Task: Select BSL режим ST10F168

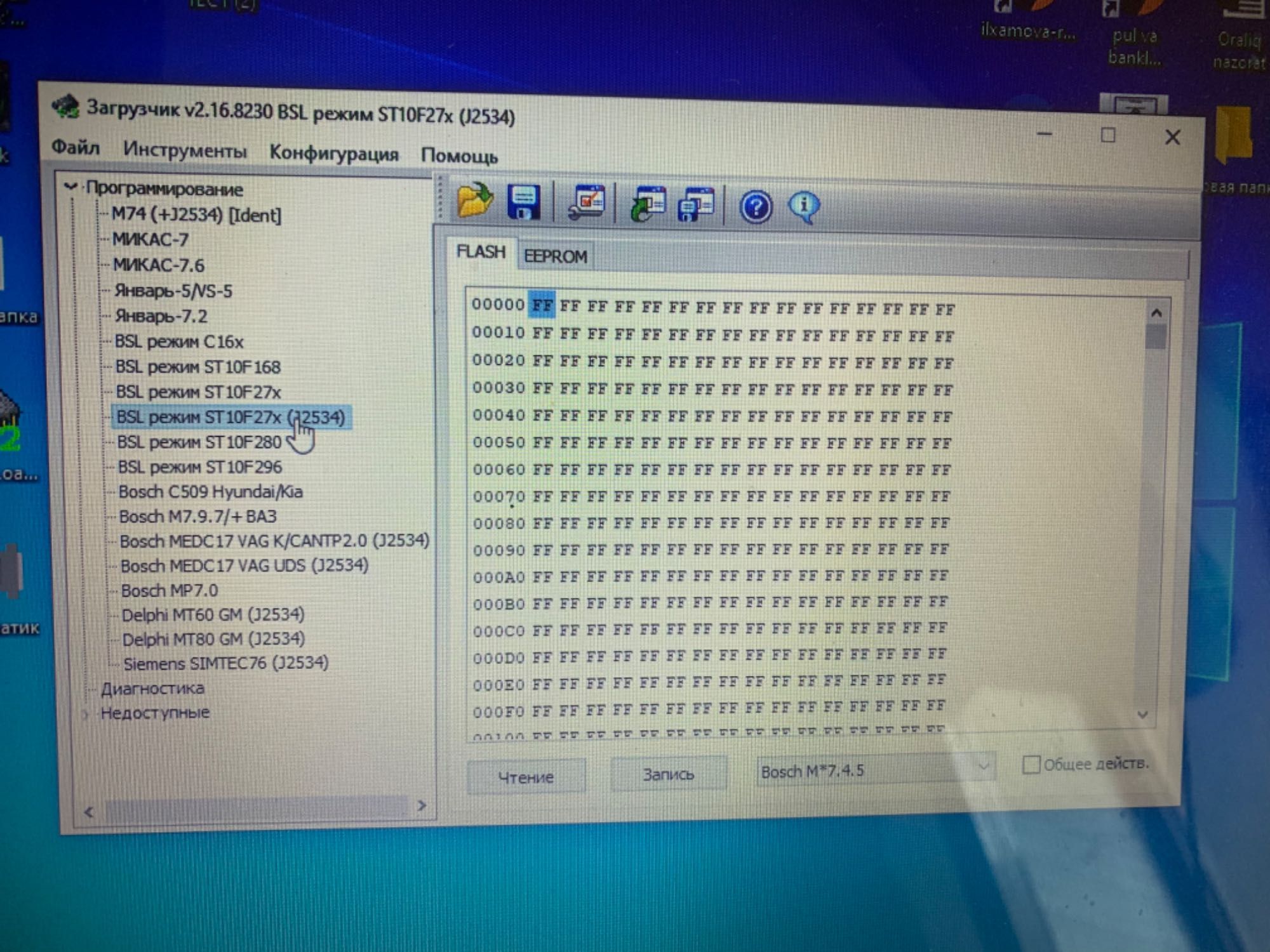Action: tap(198, 367)
